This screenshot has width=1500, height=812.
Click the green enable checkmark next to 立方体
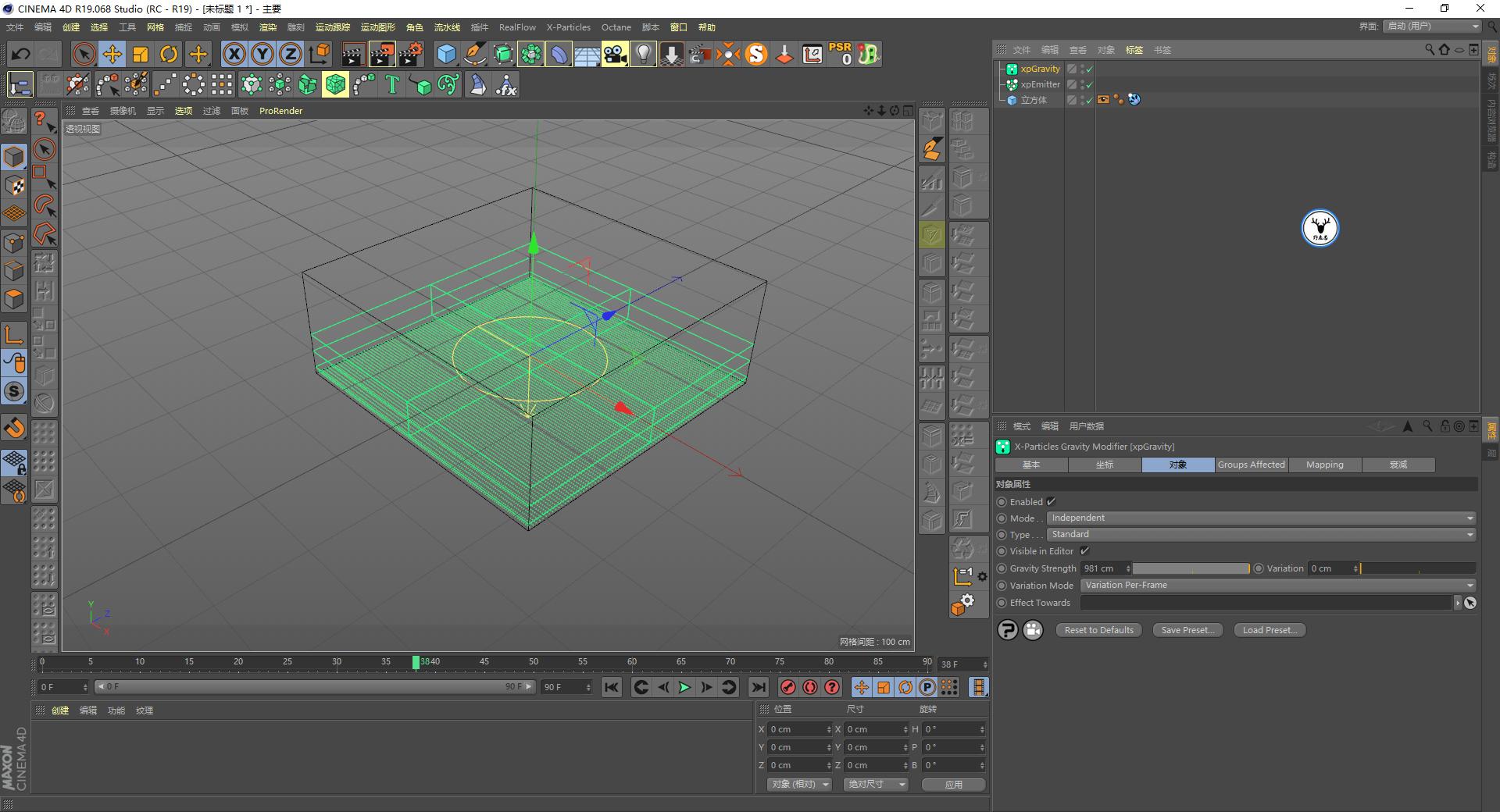(x=1089, y=100)
